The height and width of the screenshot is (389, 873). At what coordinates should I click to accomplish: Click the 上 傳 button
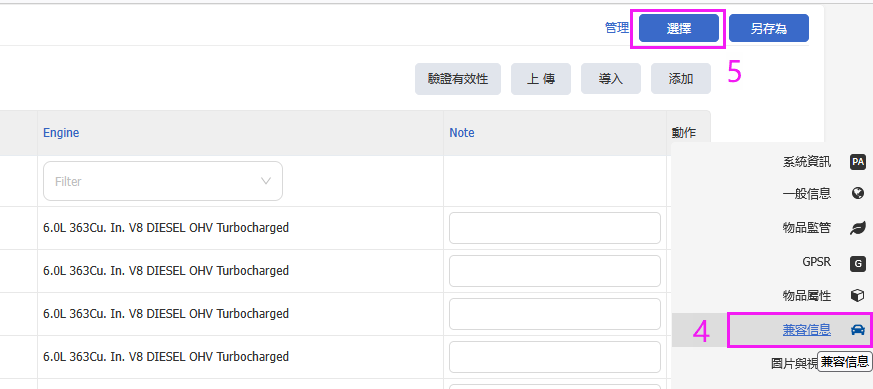541,78
